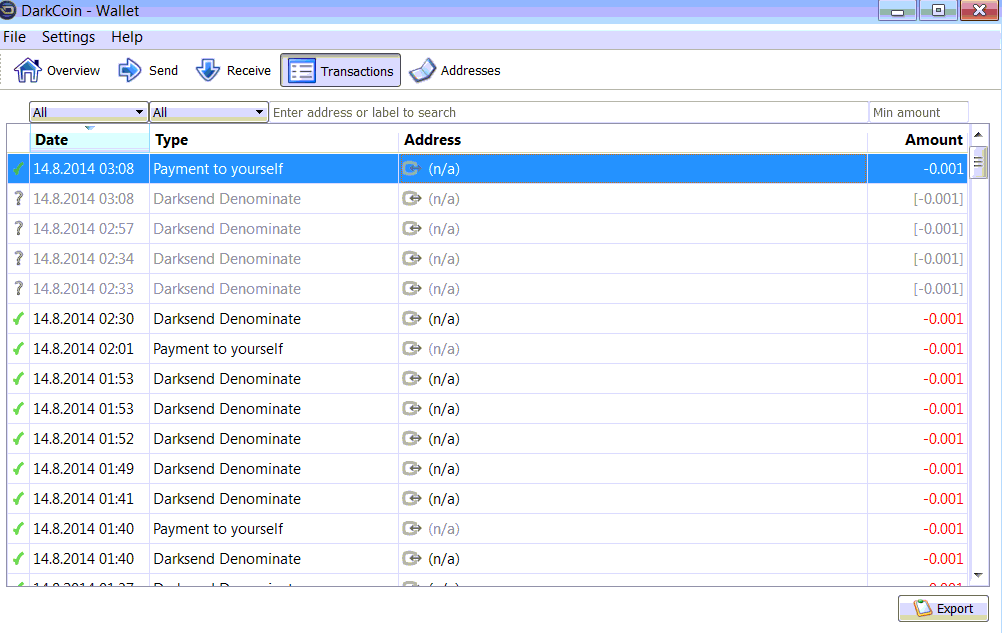Select the -0.001 amount at 01:52
Image resolution: width=1002 pixels, height=633 pixels.
943,439
